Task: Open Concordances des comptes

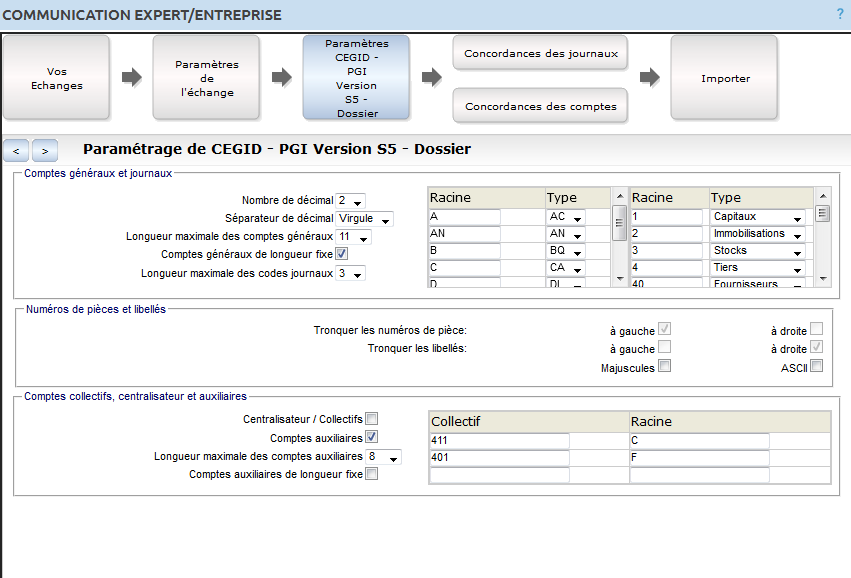Action: click(540, 104)
